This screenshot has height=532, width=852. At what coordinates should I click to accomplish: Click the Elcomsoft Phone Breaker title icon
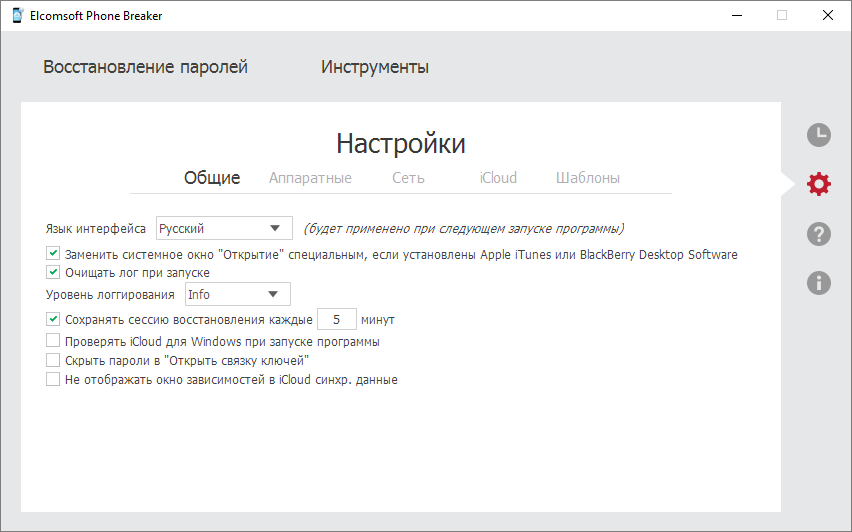pyautogui.click(x=17, y=16)
